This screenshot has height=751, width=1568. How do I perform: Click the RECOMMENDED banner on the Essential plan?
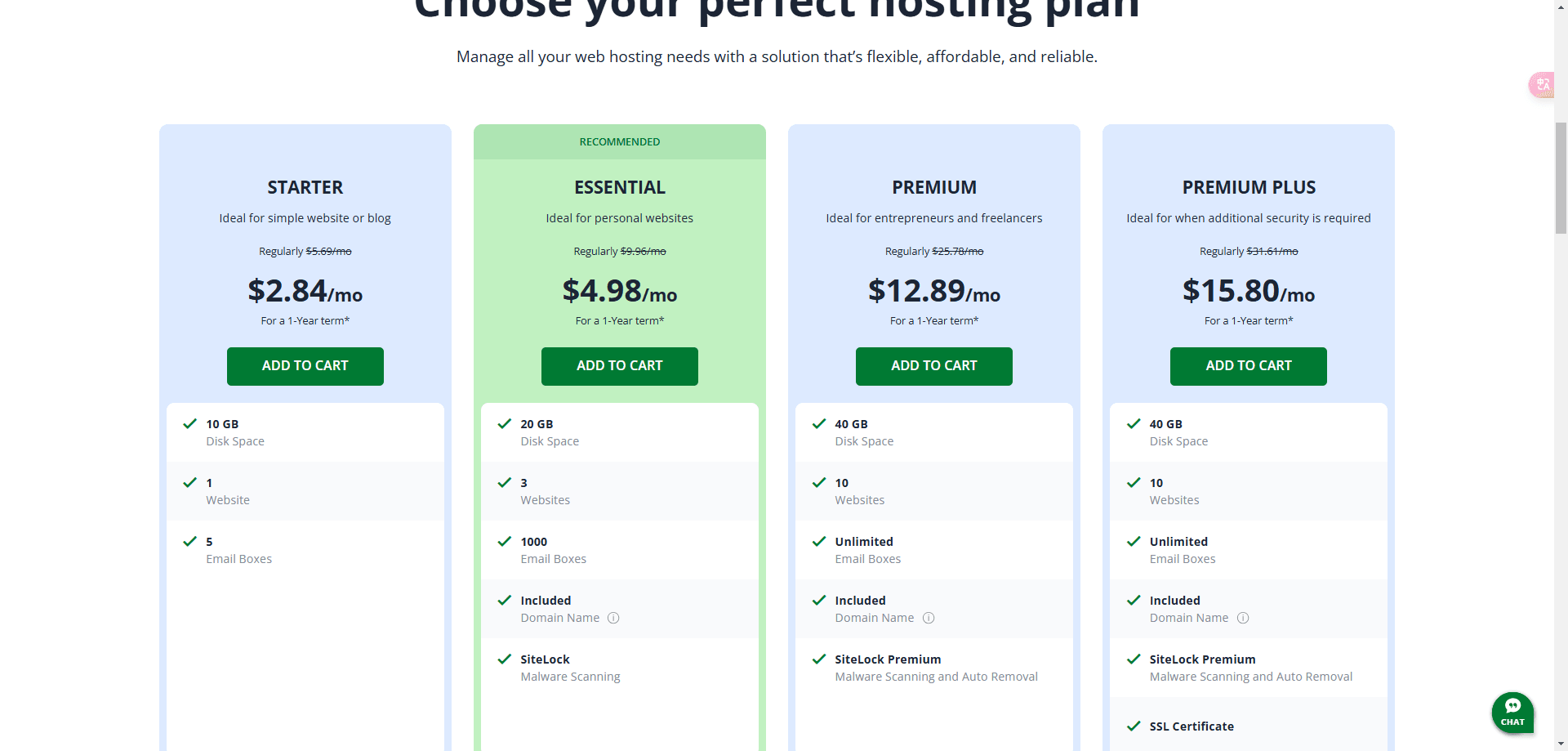coord(619,141)
